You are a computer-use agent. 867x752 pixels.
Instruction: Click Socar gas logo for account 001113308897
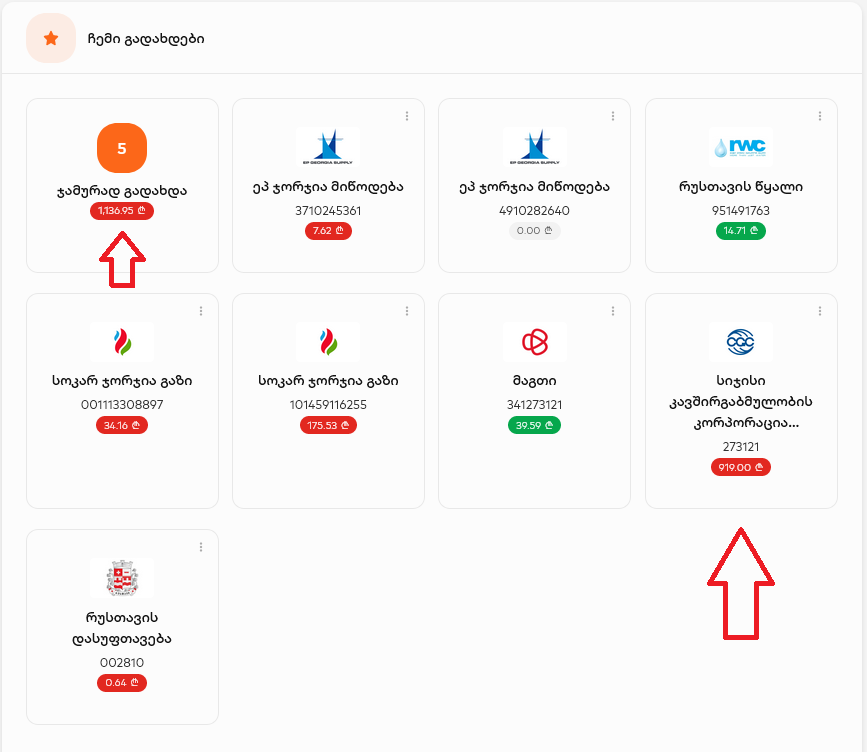click(x=122, y=342)
